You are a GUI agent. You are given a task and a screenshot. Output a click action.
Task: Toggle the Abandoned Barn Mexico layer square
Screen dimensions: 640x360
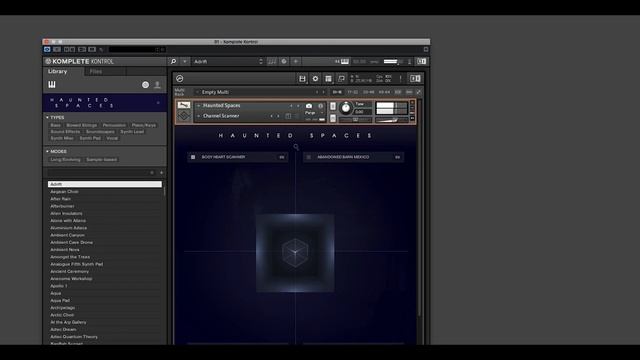pos(309,157)
